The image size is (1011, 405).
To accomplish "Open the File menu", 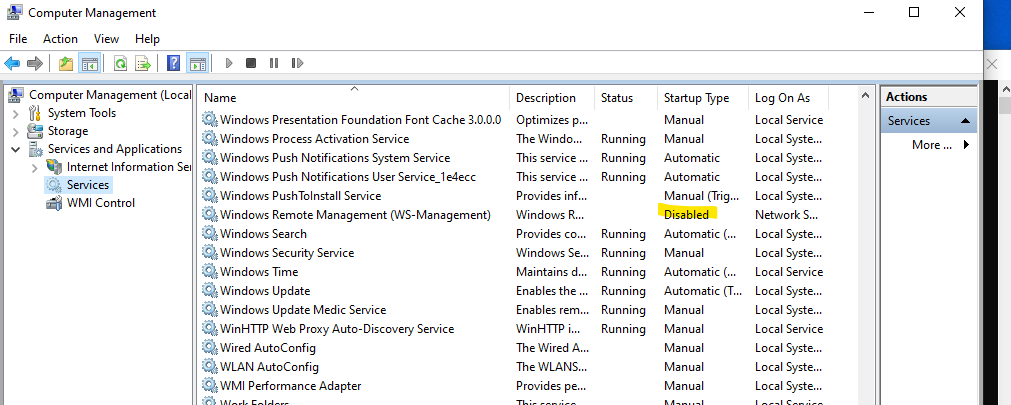I will pos(18,39).
